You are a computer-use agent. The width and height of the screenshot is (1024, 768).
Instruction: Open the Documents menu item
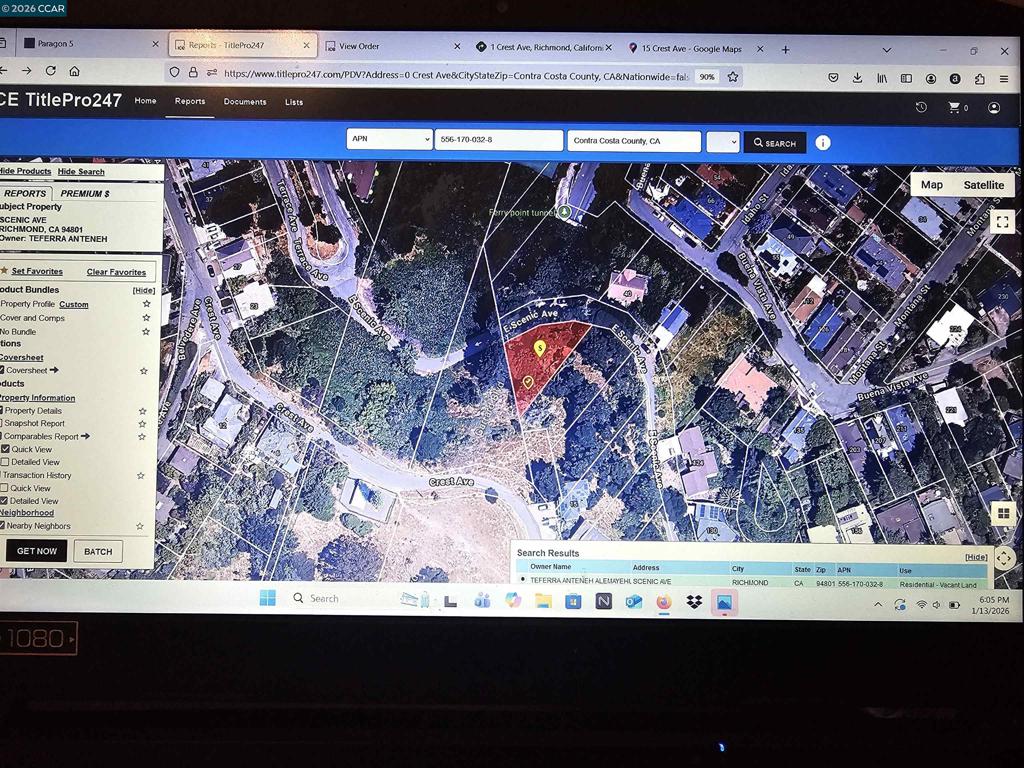coord(245,102)
